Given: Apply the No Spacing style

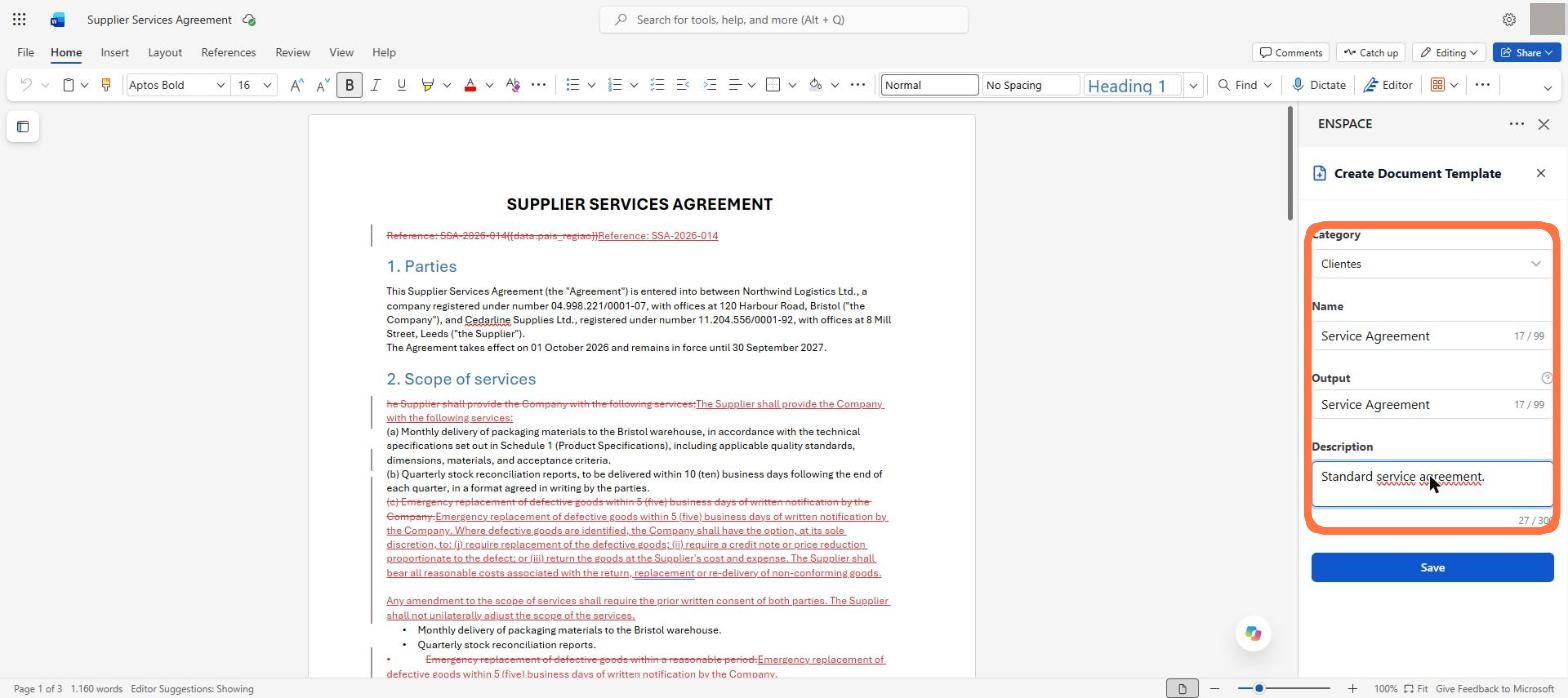Looking at the screenshot, I should (x=1031, y=85).
